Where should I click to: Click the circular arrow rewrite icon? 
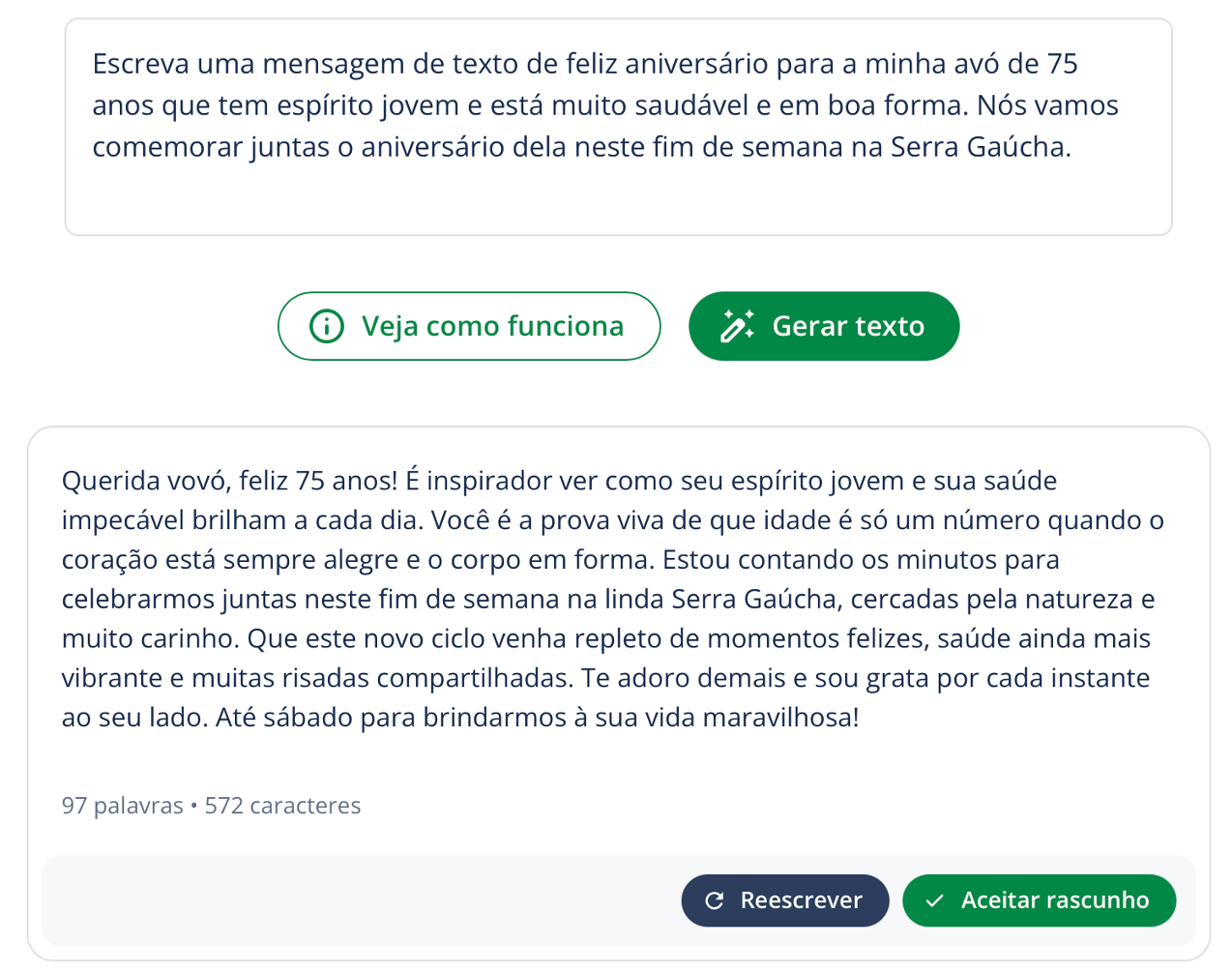715,900
